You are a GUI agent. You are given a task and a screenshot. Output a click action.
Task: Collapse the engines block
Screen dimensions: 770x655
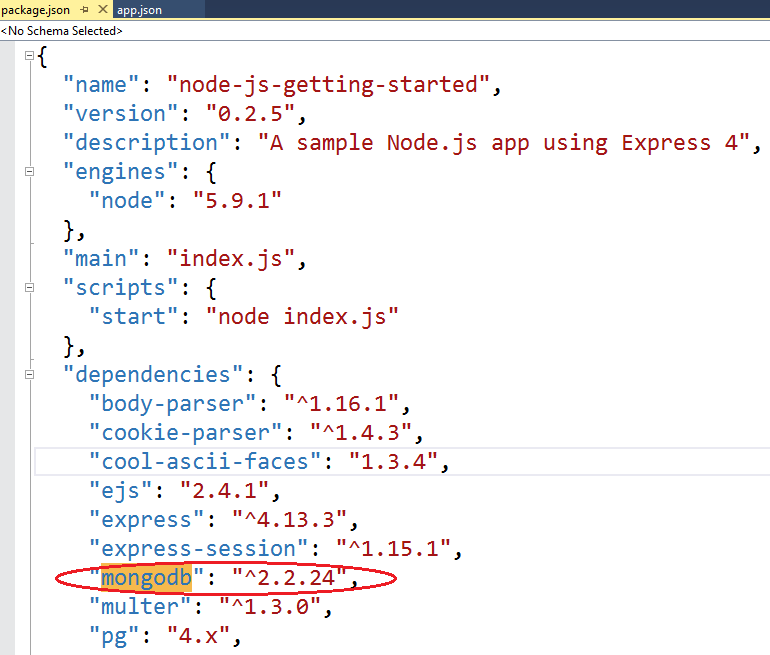29,172
